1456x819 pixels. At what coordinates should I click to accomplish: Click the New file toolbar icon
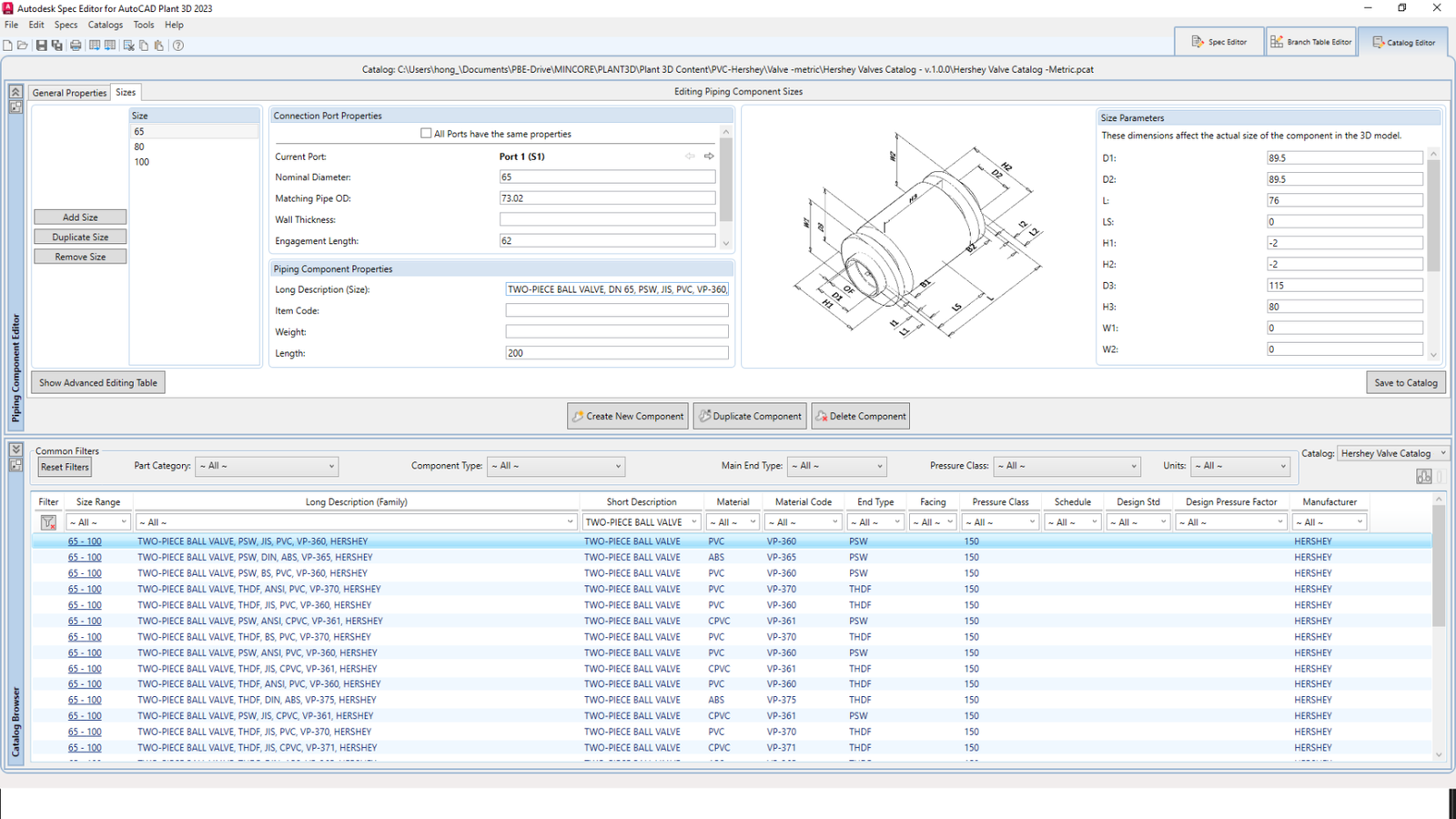pyautogui.click(x=8, y=45)
